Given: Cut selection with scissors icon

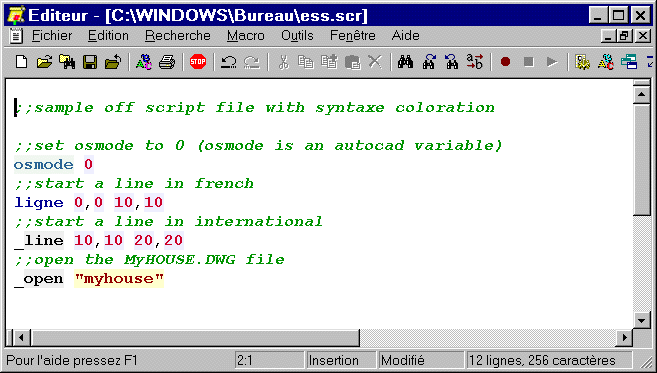Looking at the screenshot, I should point(283,62).
